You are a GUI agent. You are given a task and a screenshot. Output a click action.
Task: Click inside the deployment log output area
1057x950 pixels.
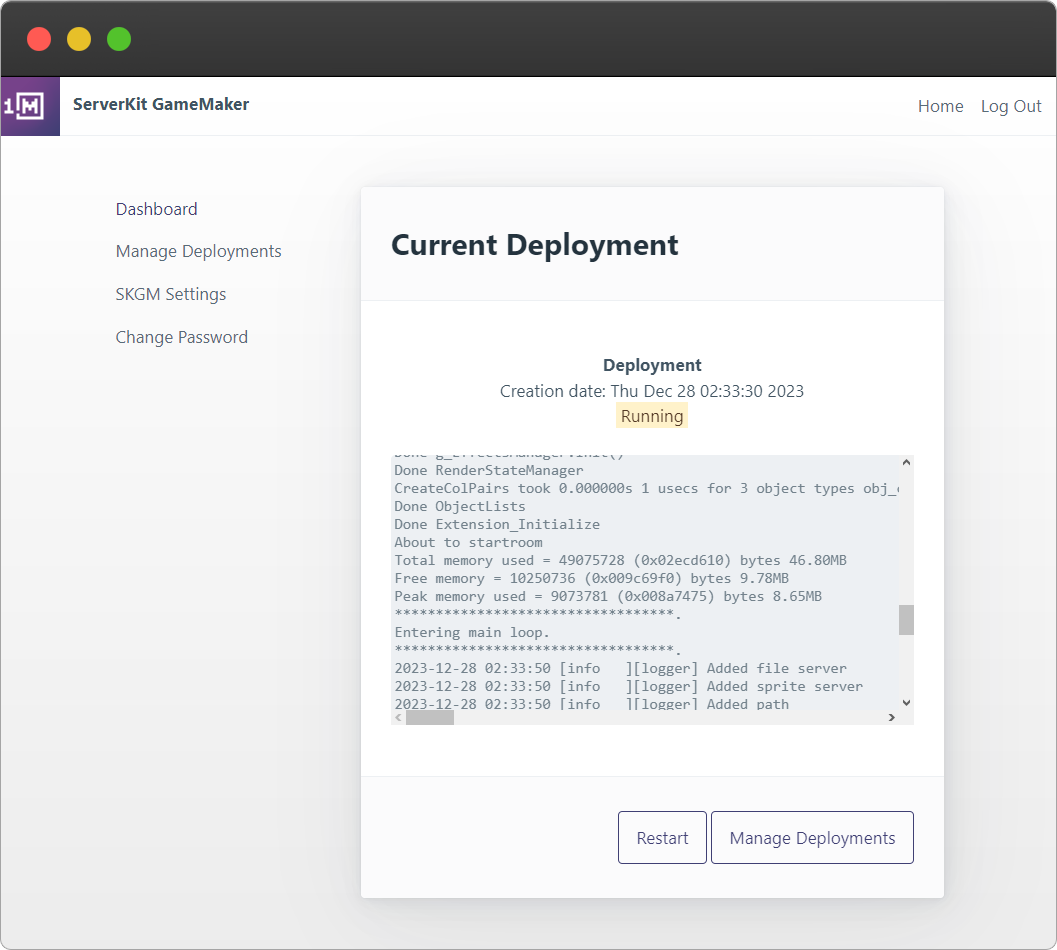click(x=645, y=583)
